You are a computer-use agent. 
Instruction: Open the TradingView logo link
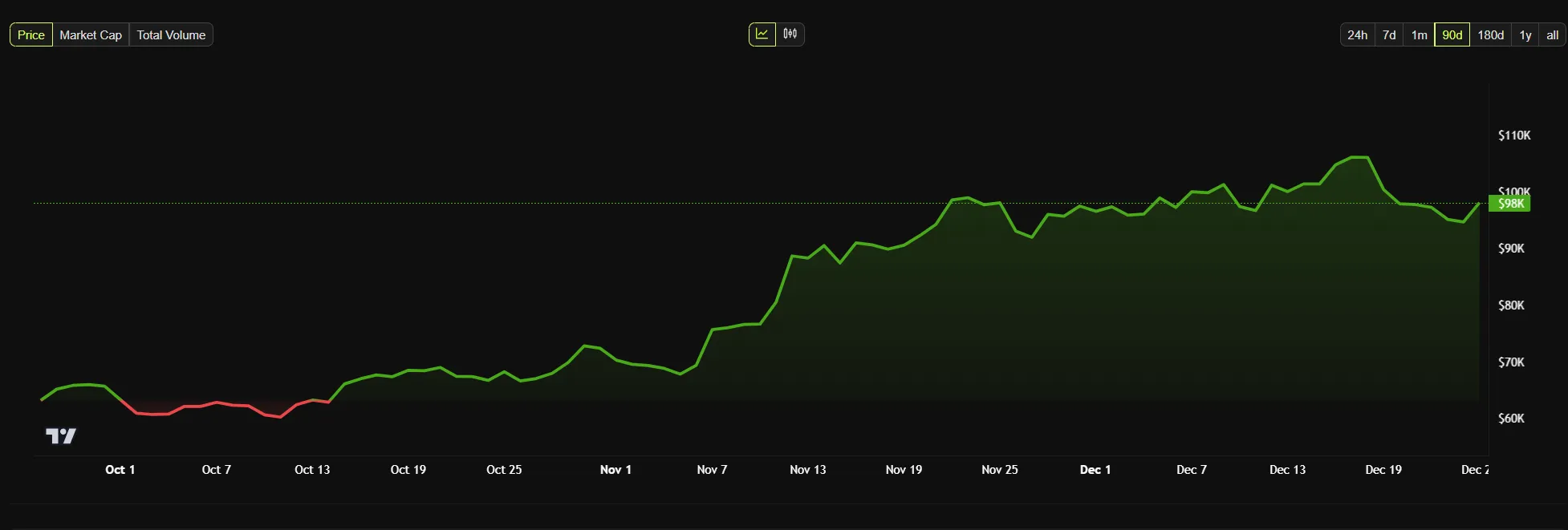(61, 435)
